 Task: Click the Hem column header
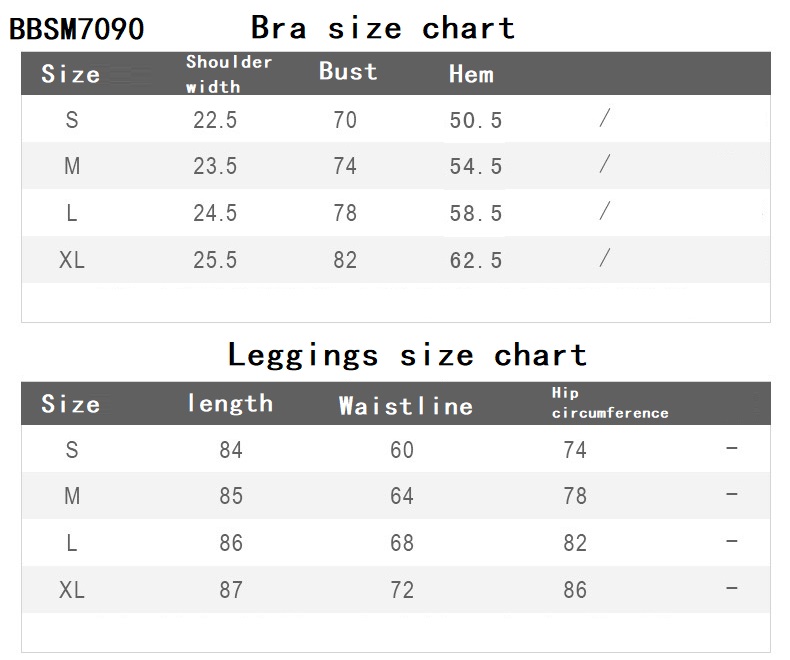pos(471,74)
